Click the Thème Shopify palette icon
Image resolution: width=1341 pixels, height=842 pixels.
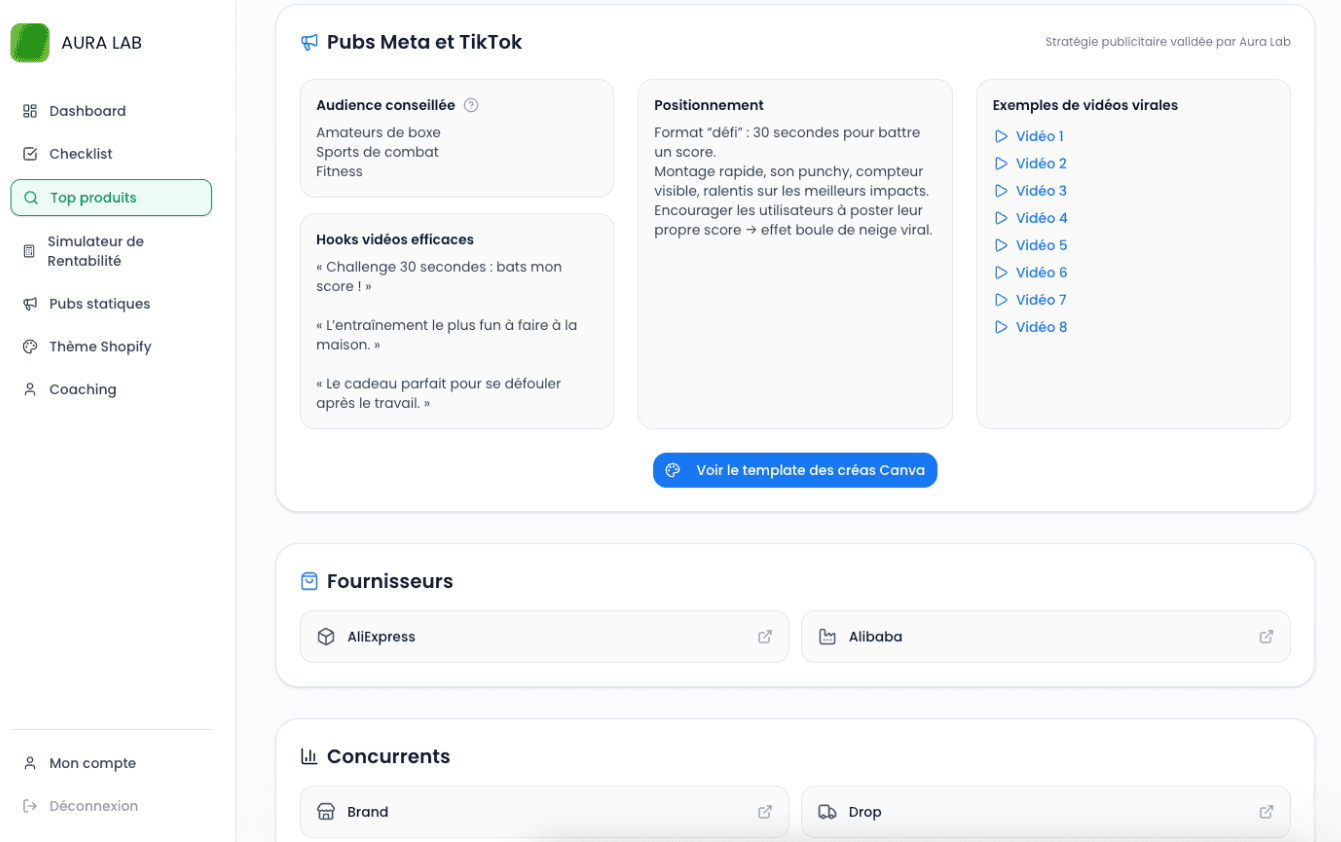30,347
